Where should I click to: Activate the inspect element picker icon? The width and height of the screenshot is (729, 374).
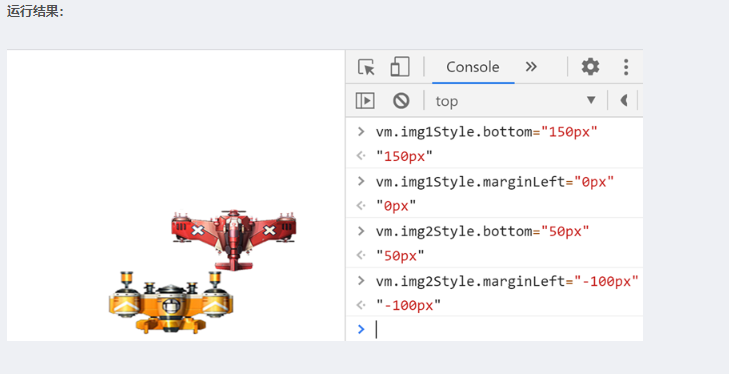coord(366,67)
